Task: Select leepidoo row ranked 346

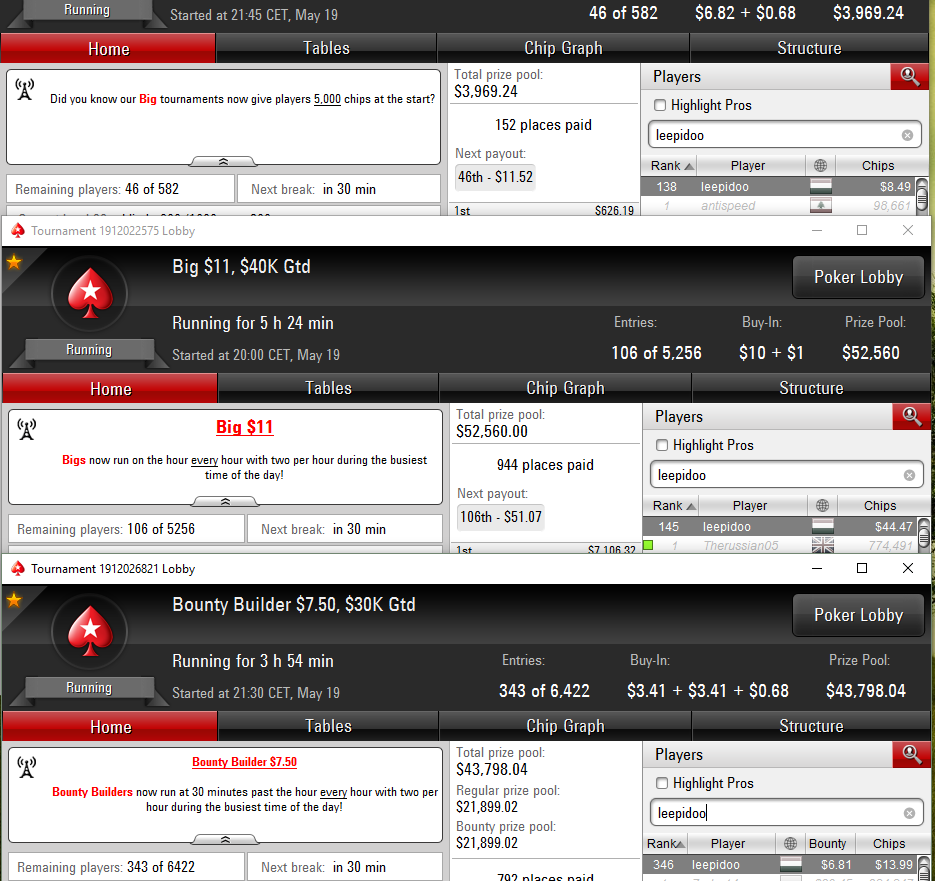Action: click(780, 864)
